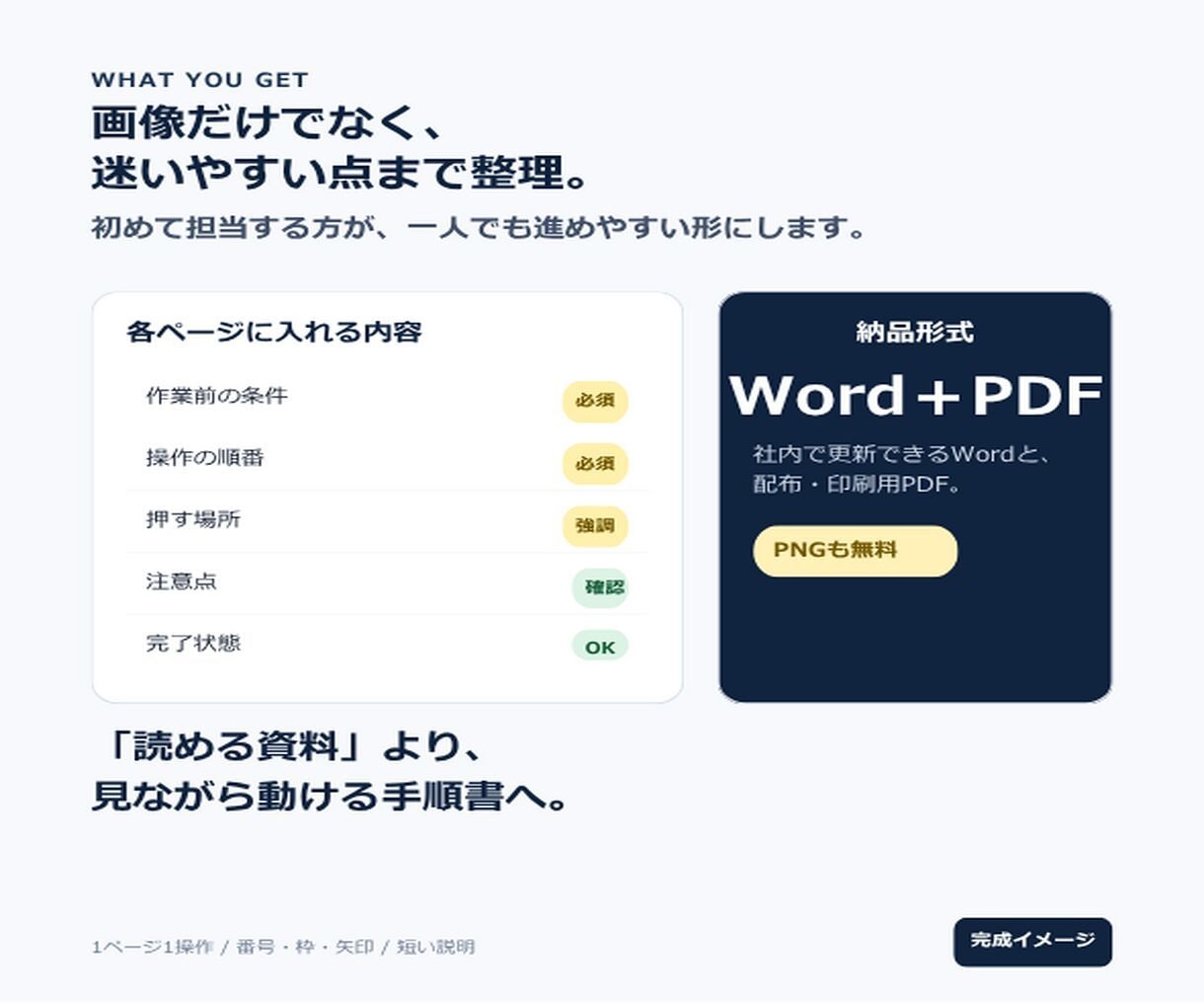Select the 完了状態 row text
The width and height of the screenshot is (1204, 1003).
tap(193, 644)
